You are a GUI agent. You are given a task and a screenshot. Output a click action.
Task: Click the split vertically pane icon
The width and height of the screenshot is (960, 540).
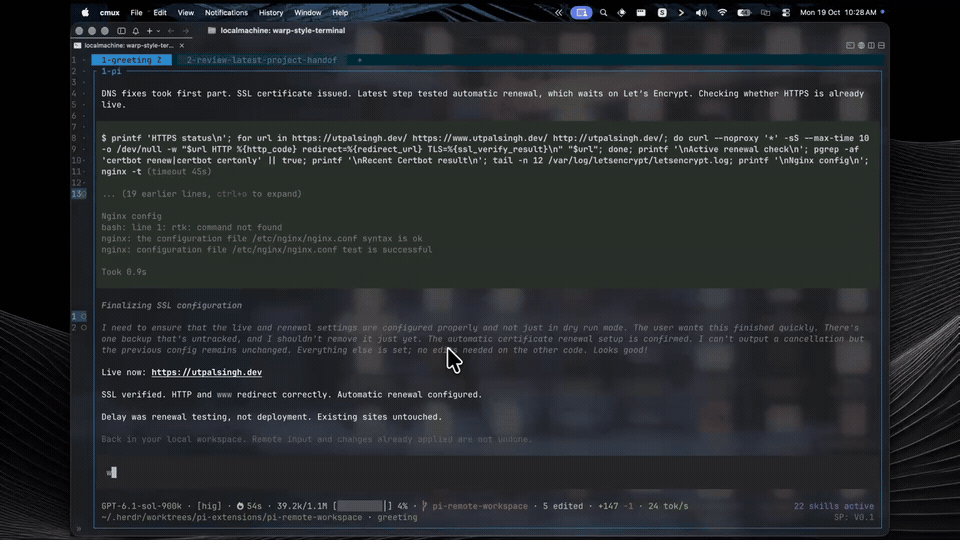point(871,45)
